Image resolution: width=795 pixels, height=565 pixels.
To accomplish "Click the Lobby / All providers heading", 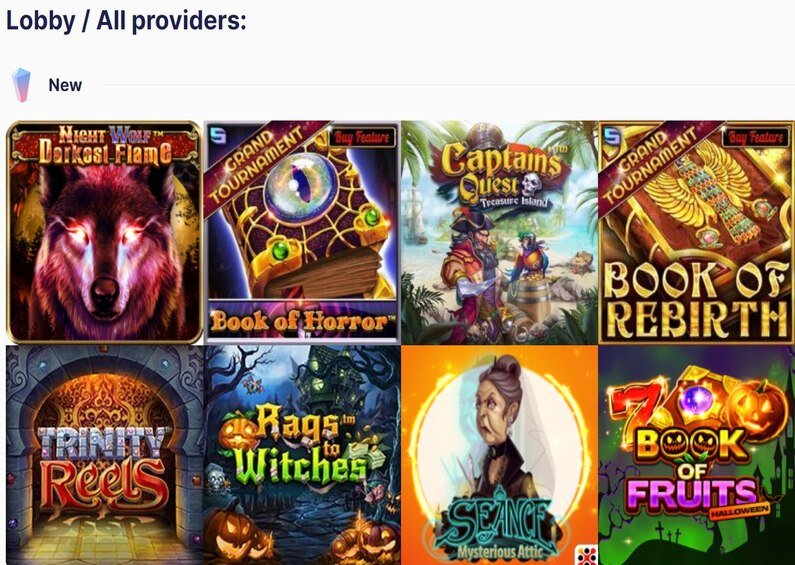I will pyautogui.click(x=126, y=21).
